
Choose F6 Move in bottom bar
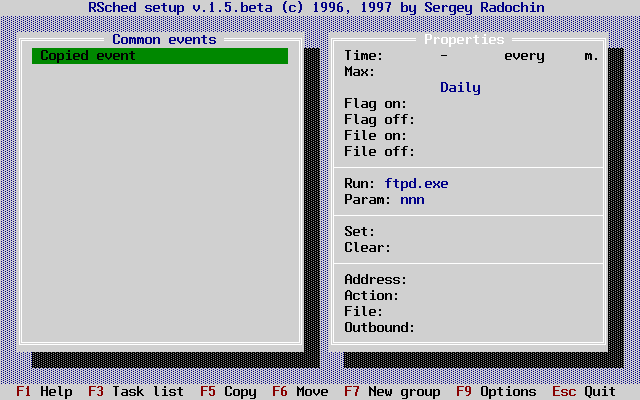click(300, 391)
